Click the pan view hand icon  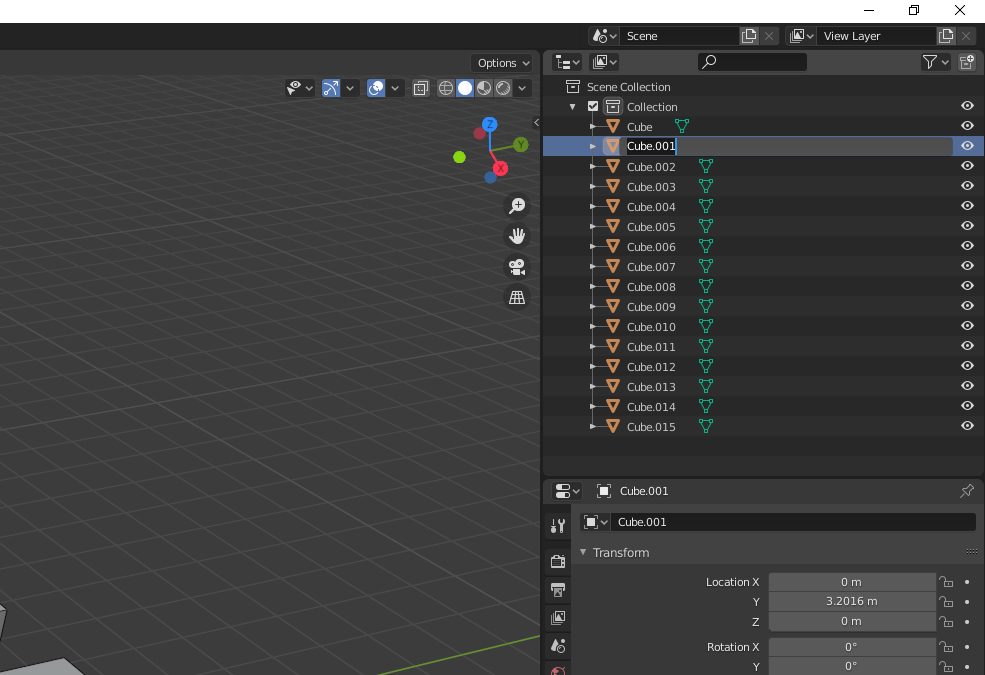pyautogui.click(x=517, y=236)
